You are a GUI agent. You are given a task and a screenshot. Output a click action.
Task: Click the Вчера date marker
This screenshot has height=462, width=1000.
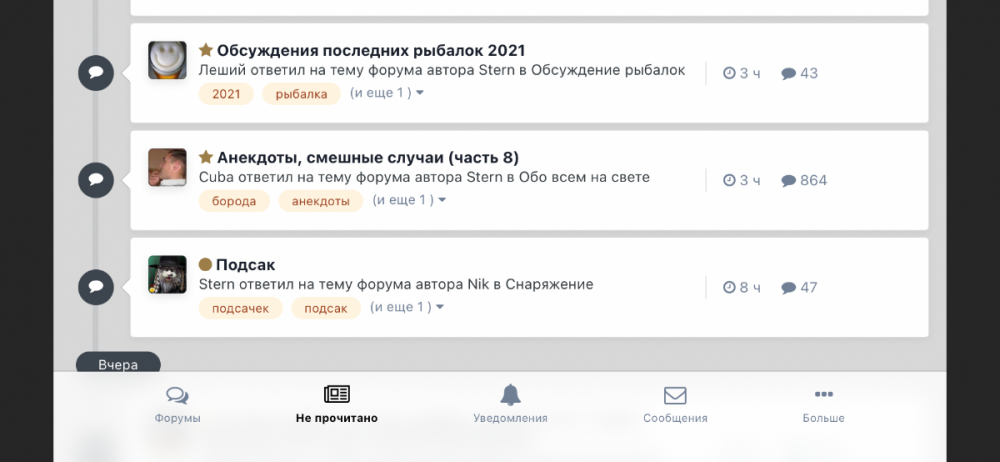118,362
